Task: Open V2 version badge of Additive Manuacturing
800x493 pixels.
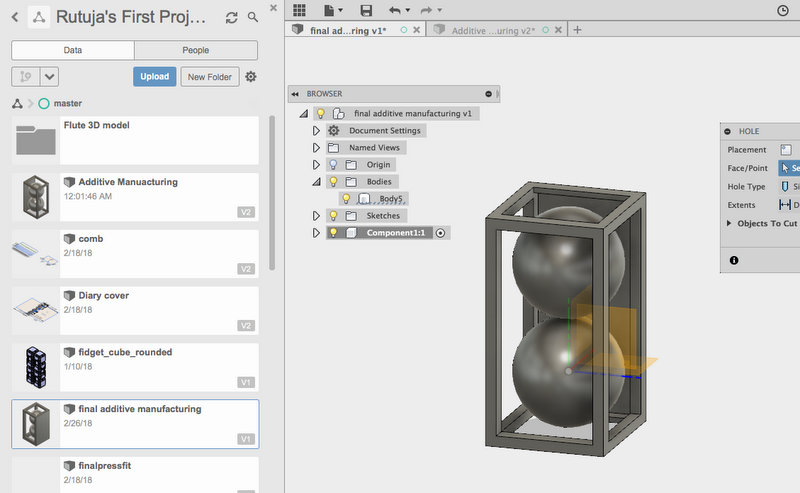Action: coord(246,212)
